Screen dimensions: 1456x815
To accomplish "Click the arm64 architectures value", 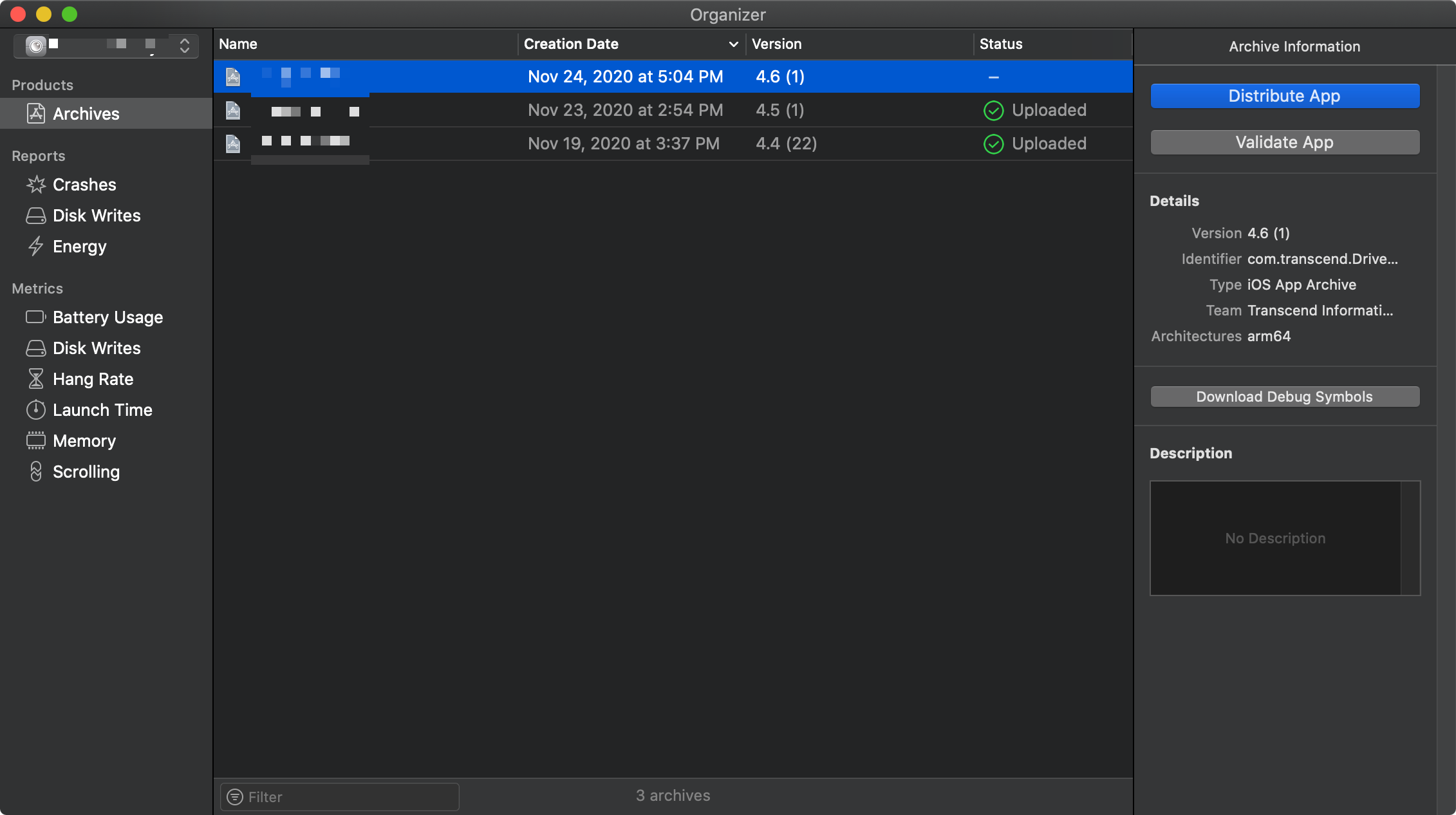I will click(1269, 336).
